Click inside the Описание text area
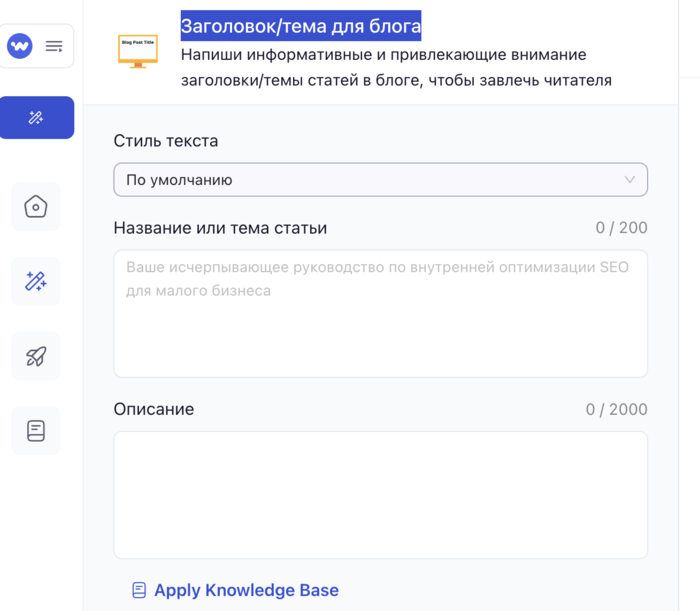Screen dimensions: 700x611 [380, 494]
